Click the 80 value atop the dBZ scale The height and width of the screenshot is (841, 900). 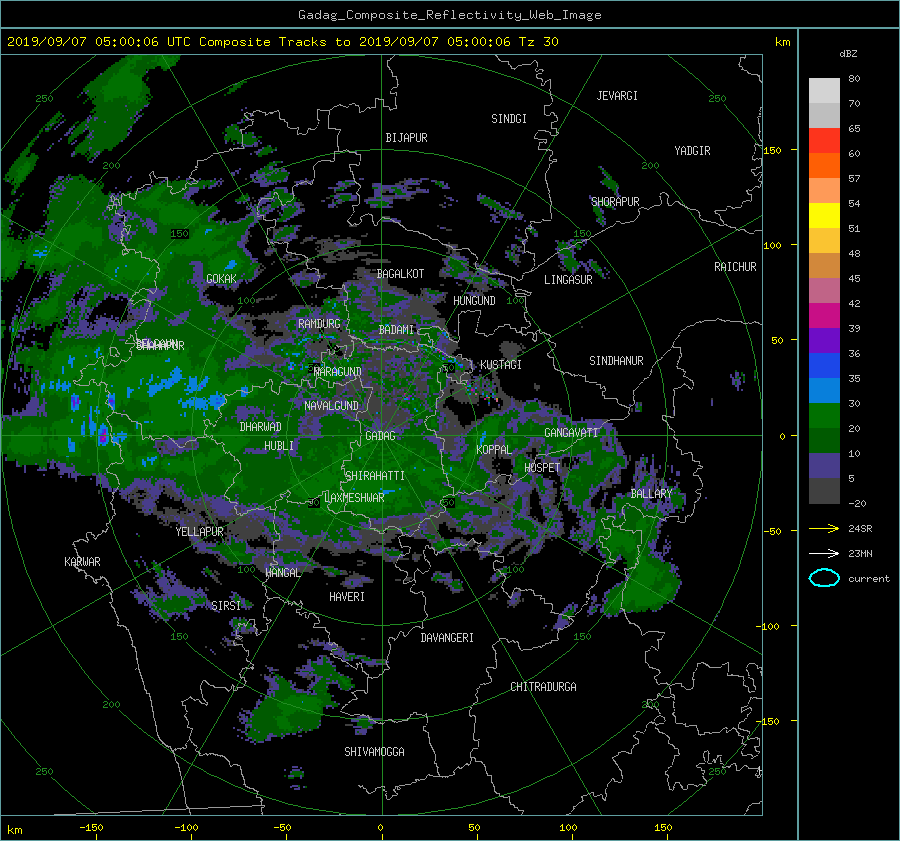[854, 79]
